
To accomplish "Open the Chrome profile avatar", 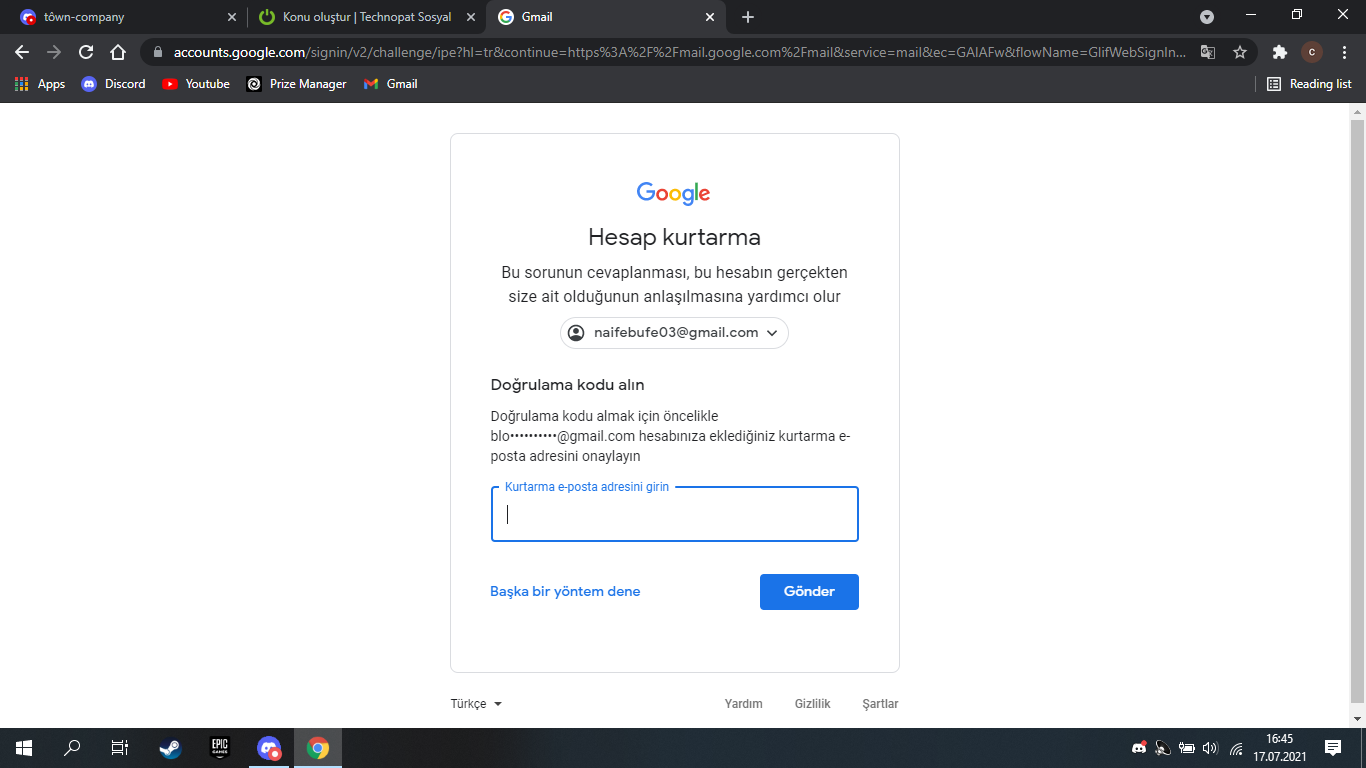I will 1312,52.
